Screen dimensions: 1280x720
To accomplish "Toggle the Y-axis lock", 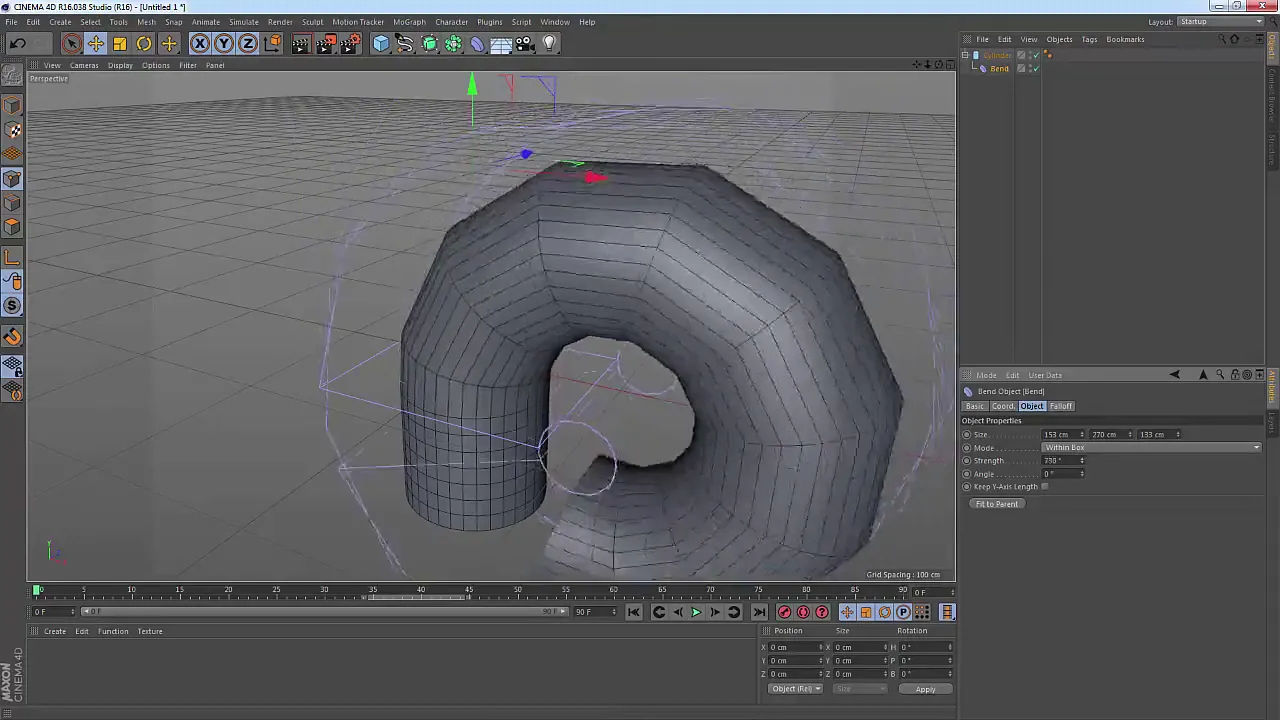I will point(224,43).
